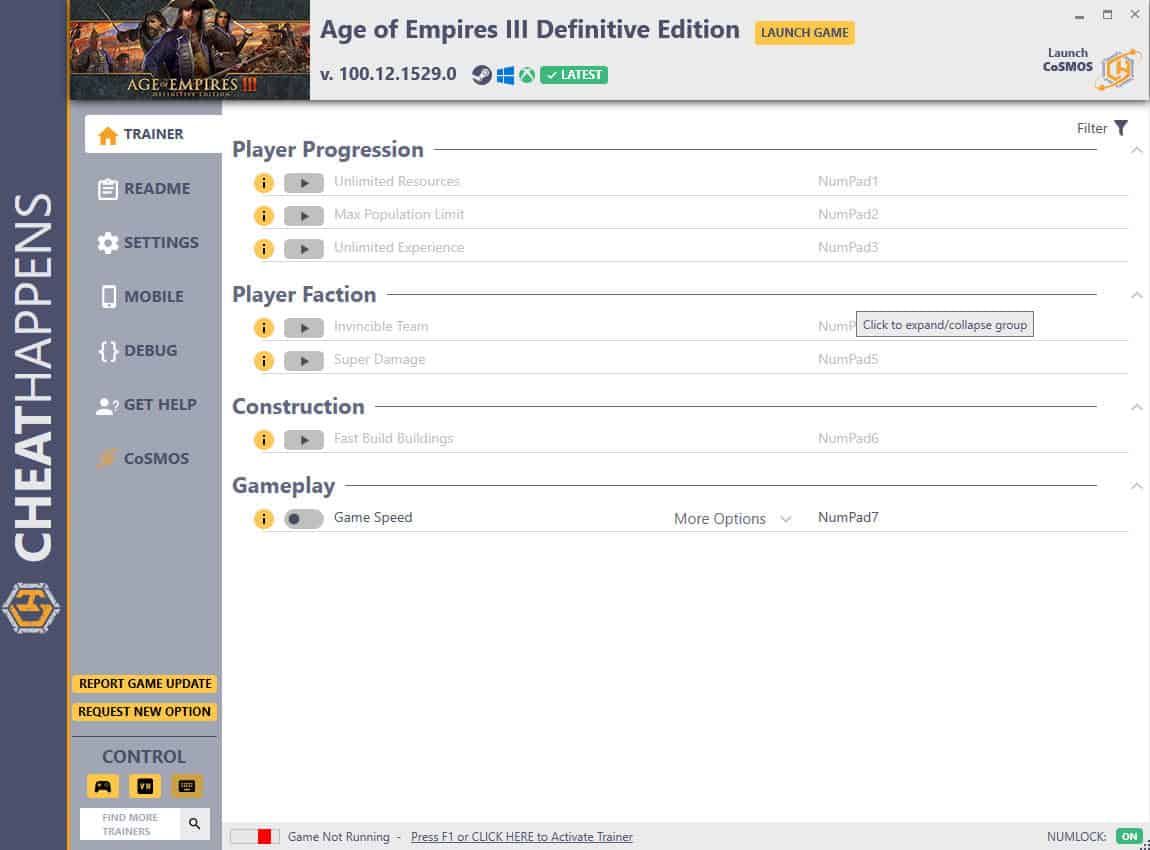Expand More Options for Game Speed
Image resolution: width=1150 pixels, height=850 pixels.
(x=732, y=519)
